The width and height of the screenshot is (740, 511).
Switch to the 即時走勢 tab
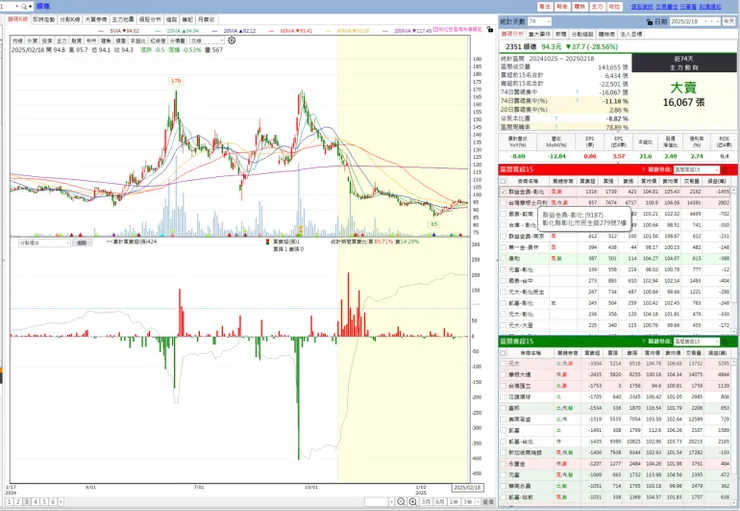click(x=44, y=19)
